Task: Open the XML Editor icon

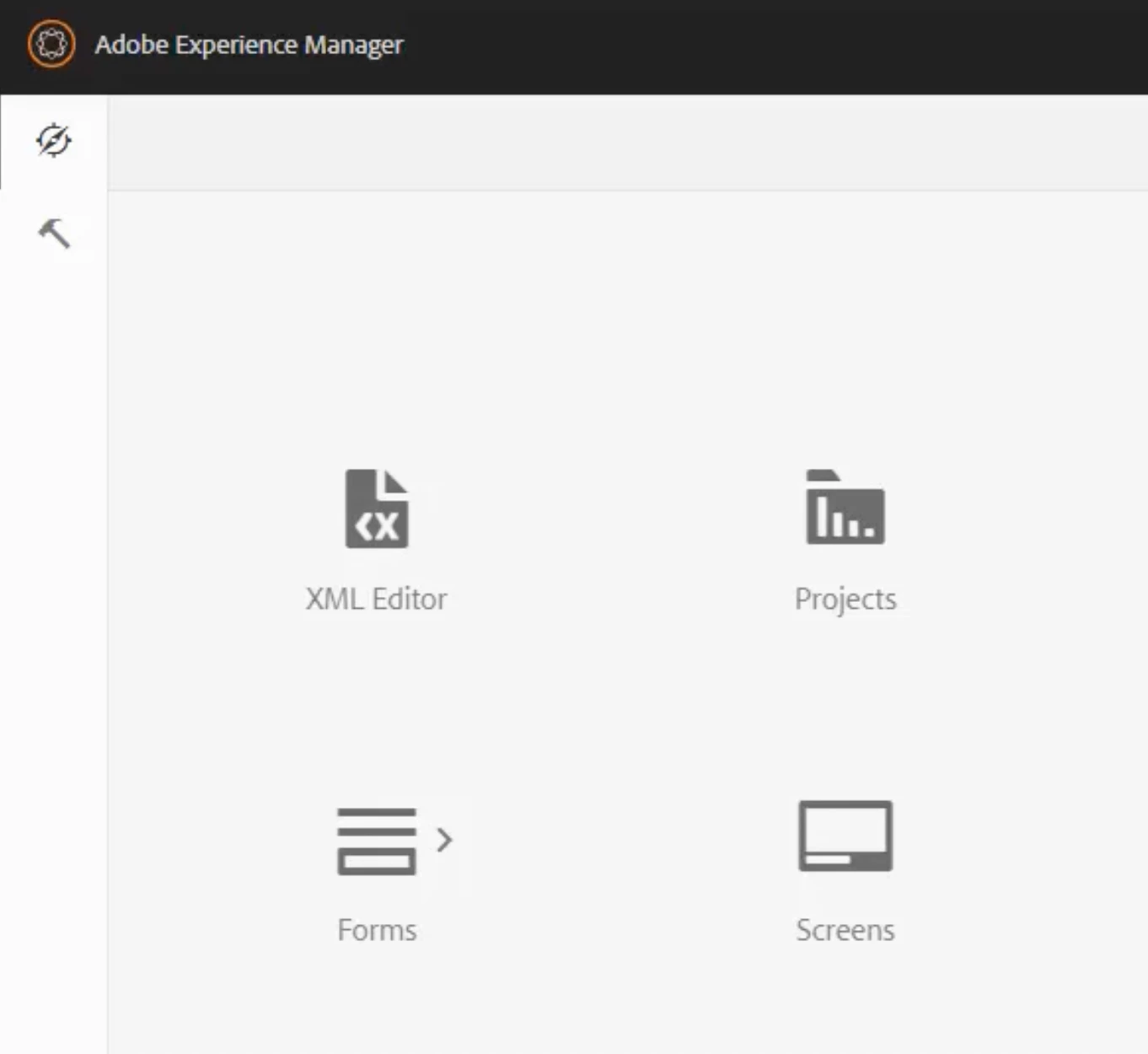Action: coord(377,508)
